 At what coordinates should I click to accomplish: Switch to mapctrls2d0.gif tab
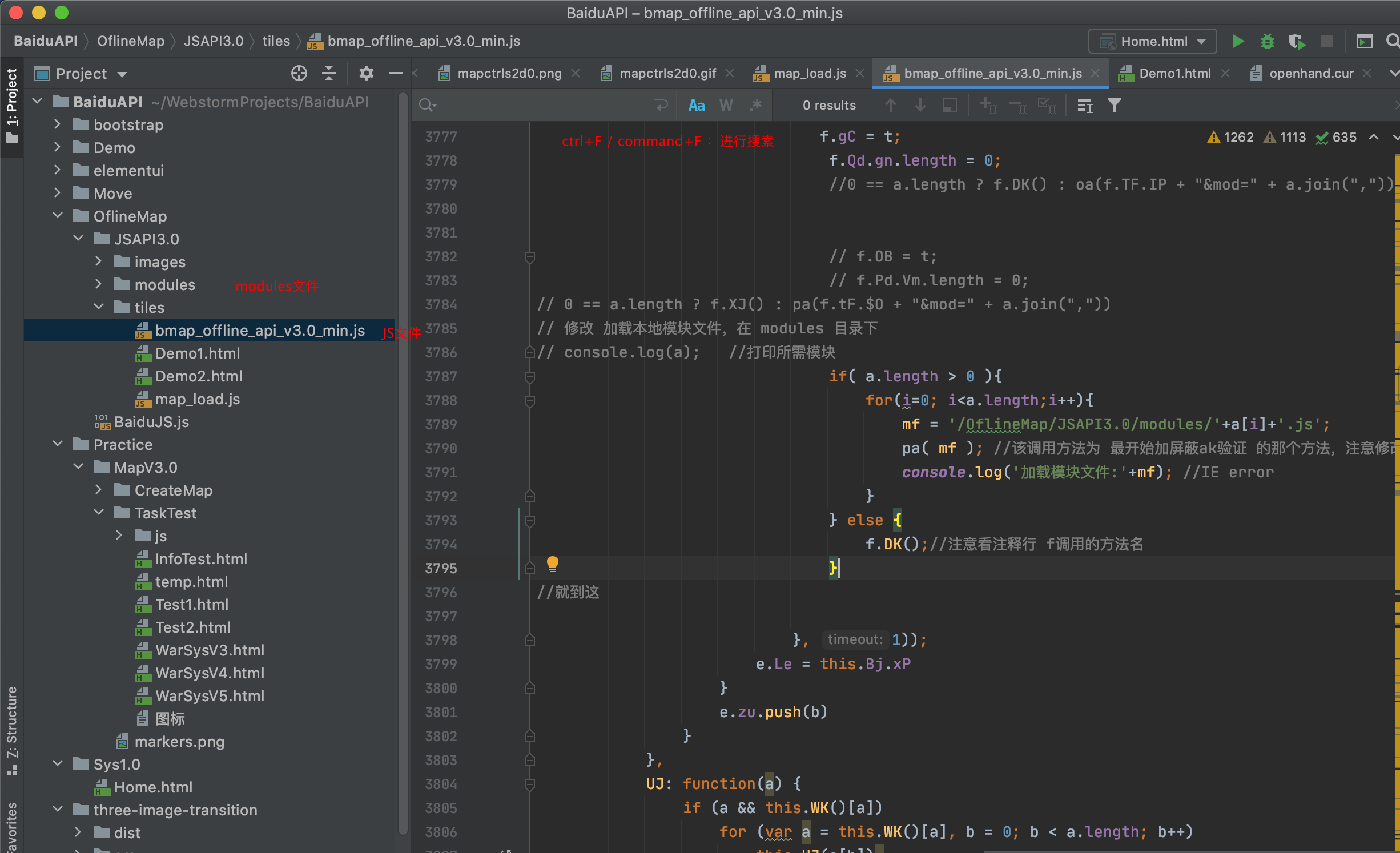pos(667,73)
